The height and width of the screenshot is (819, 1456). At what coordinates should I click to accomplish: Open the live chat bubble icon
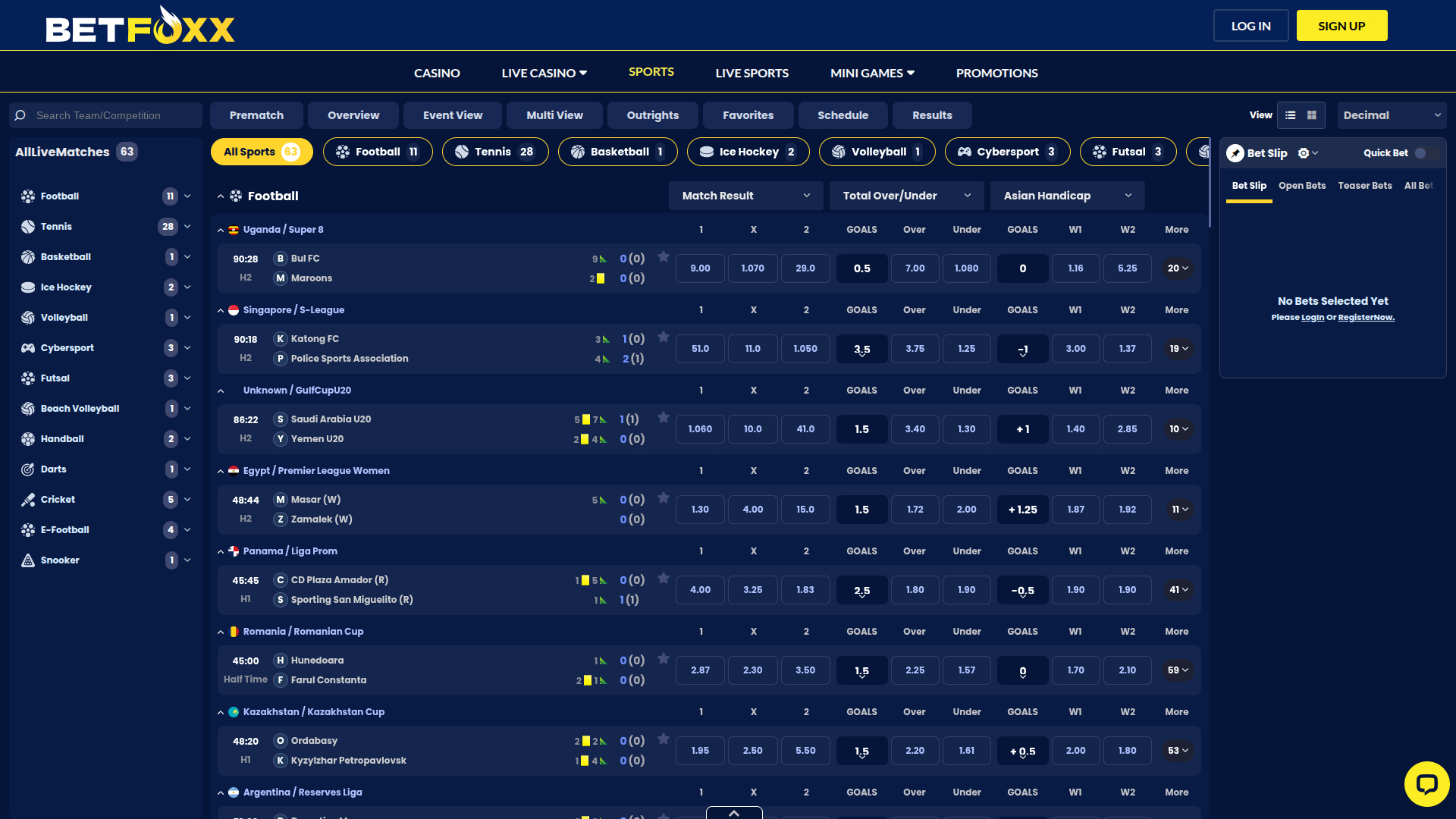pos(1427,783)
